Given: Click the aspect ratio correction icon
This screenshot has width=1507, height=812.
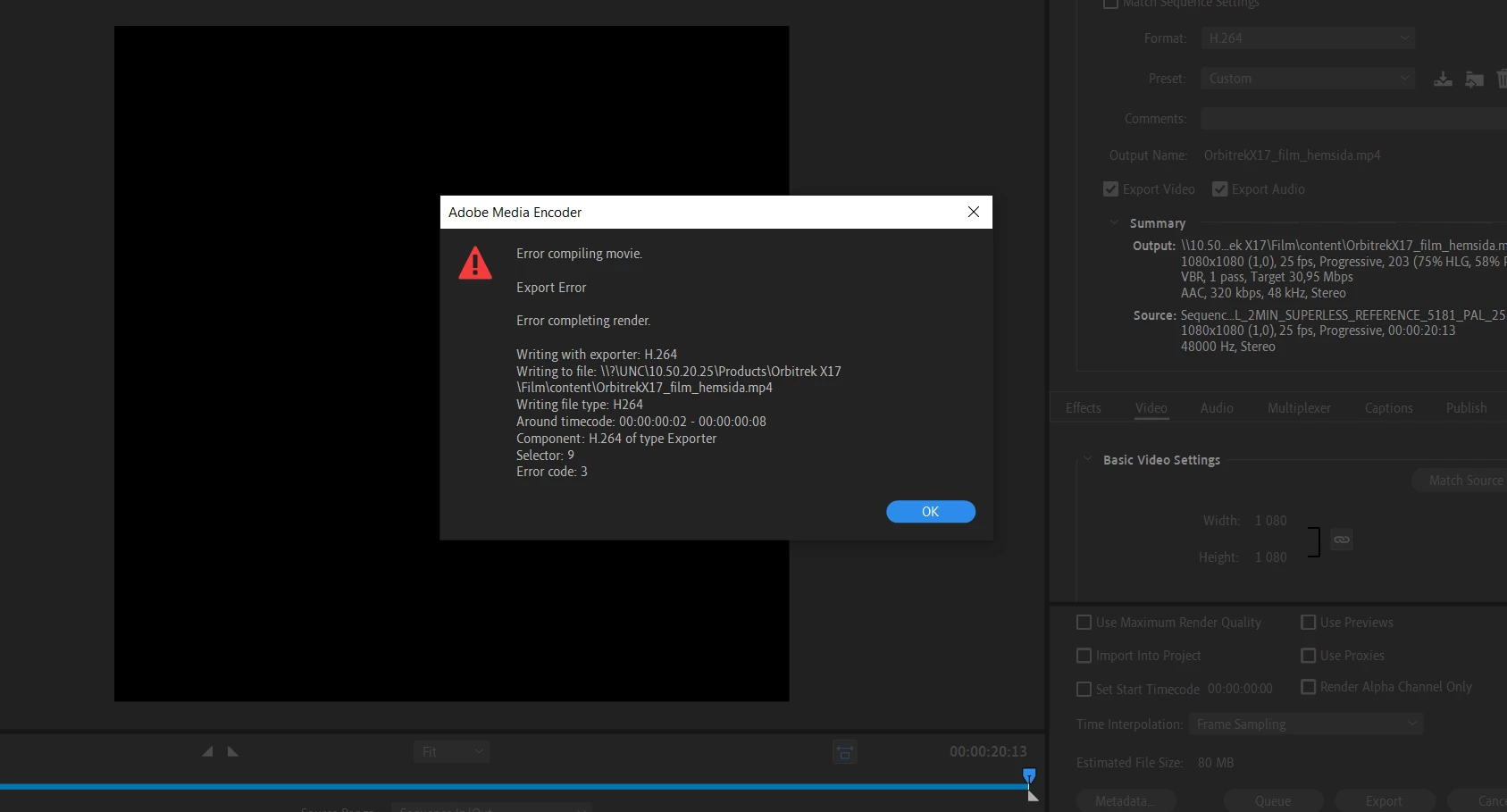Looking at the screenshot, I should 845,752.
